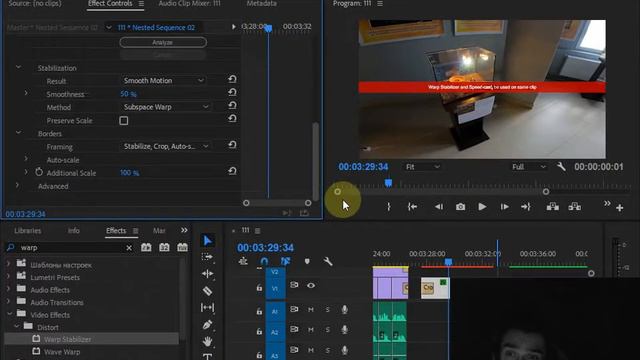This screenshot has width=640, height=360.
Task: Reset the Method parameter
Action: (x=232, y=105)
